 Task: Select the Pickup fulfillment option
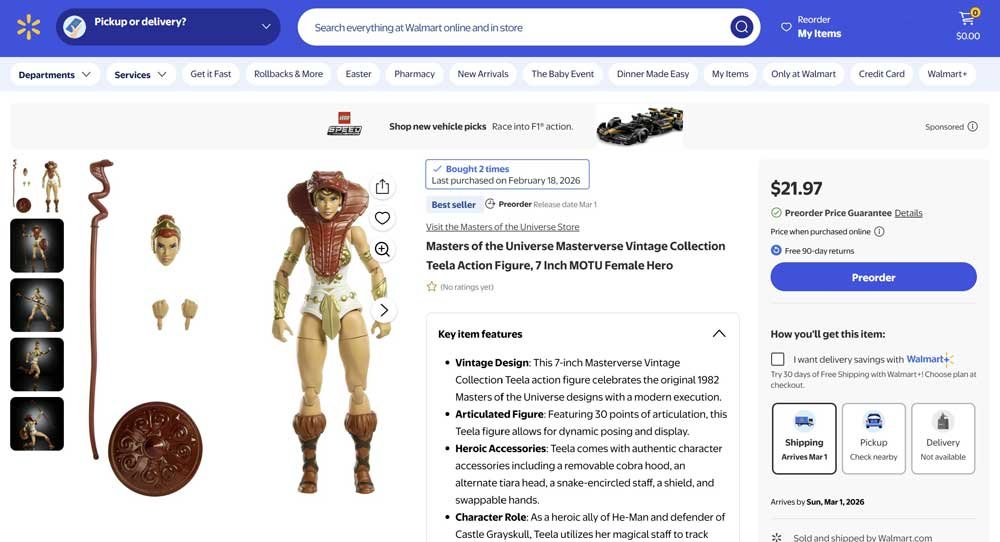pyautogui.click(x=873, y=438)
